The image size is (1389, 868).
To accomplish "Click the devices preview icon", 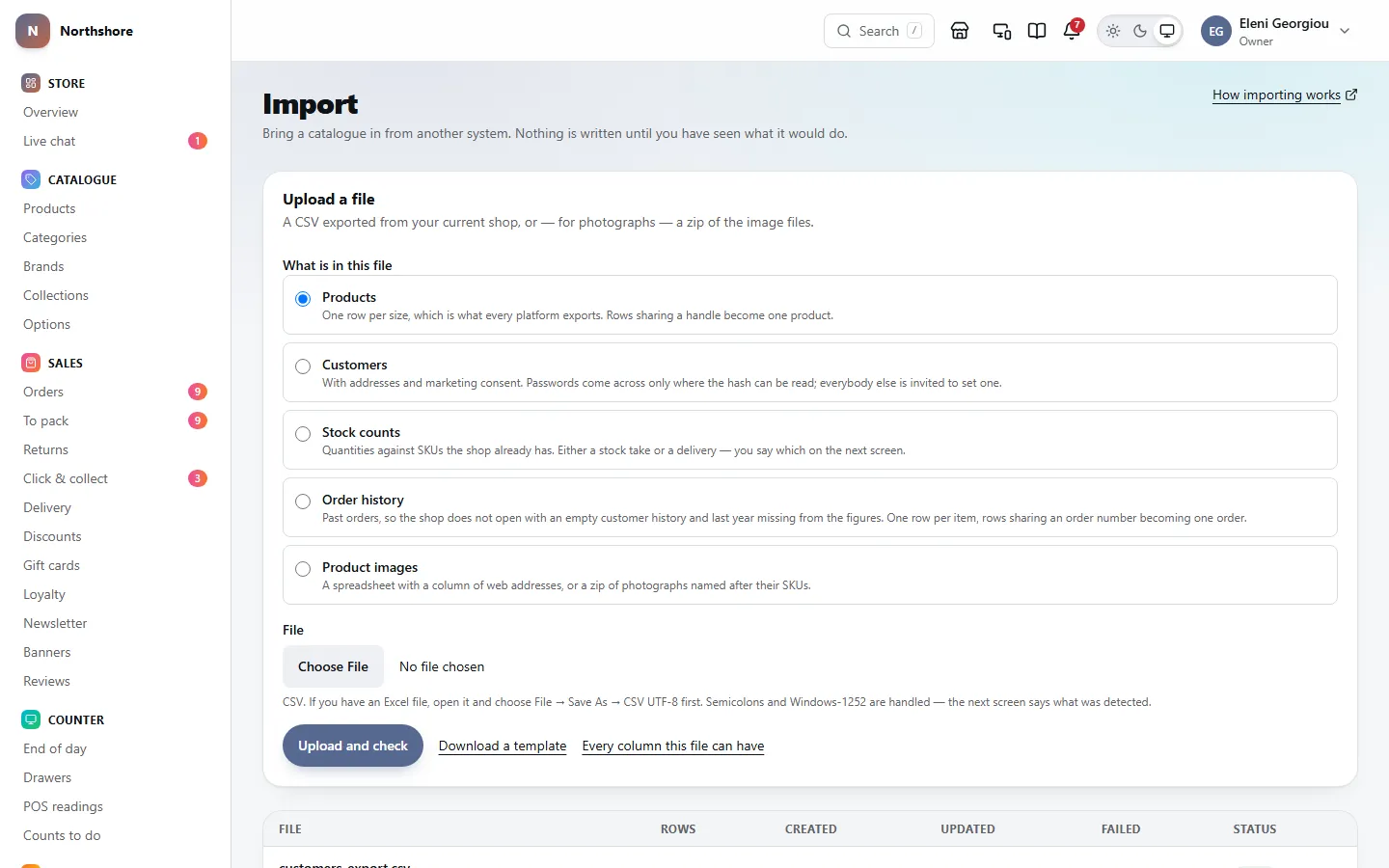I will [x=1002, y=31].
